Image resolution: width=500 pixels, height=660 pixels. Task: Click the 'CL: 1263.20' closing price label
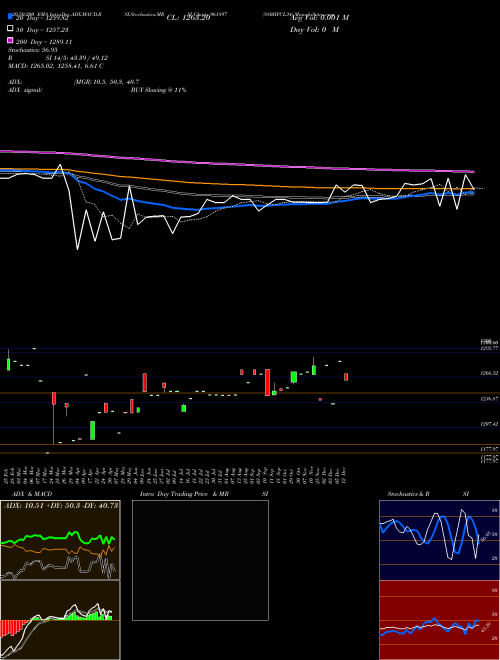pyautogui.click(x=188, y=18)
